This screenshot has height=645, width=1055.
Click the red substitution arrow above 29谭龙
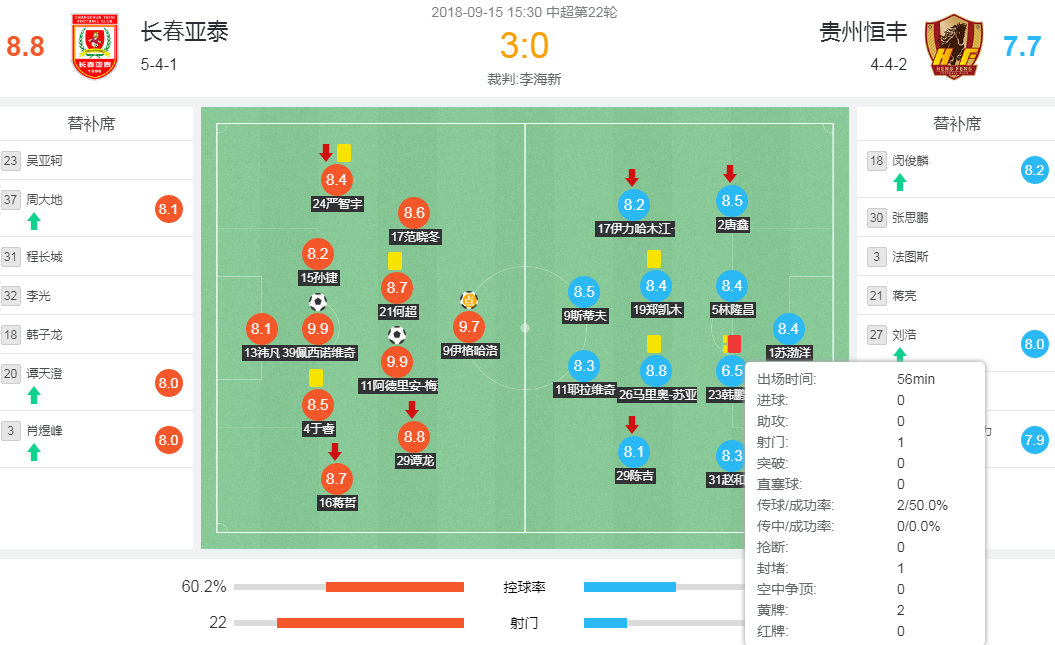(414, 410)
